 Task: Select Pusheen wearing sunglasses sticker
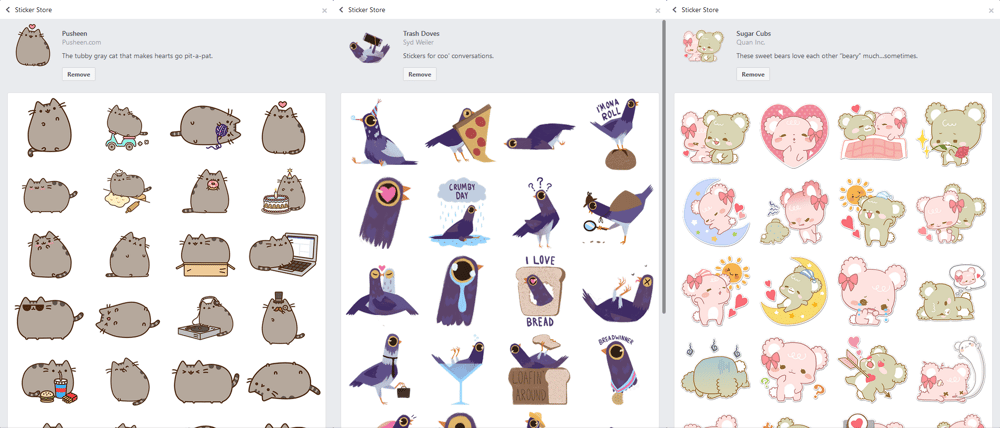click(49, 318)
